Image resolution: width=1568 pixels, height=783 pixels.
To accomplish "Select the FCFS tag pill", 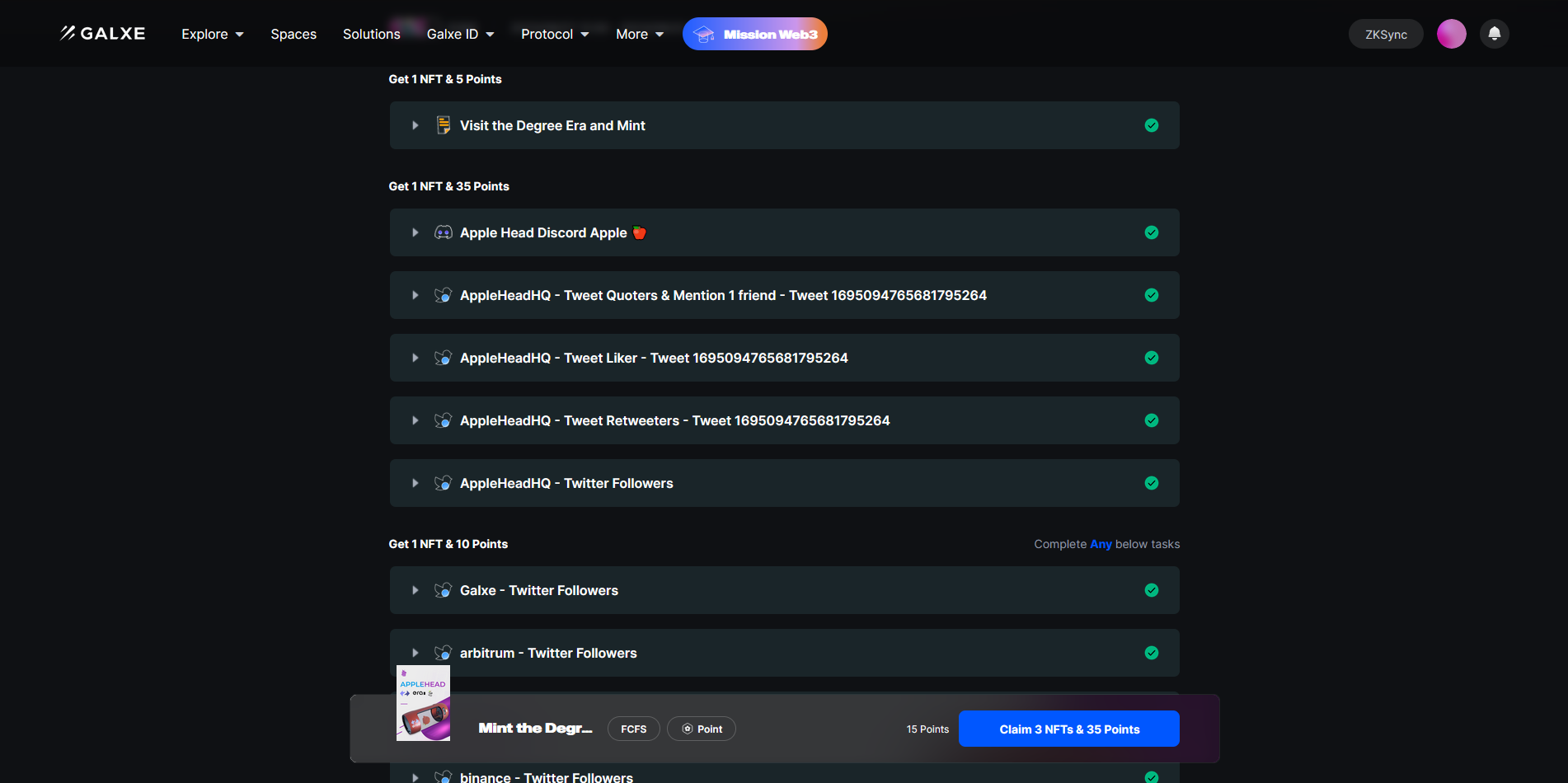I will pyautogui.click(x=633, y=729).
